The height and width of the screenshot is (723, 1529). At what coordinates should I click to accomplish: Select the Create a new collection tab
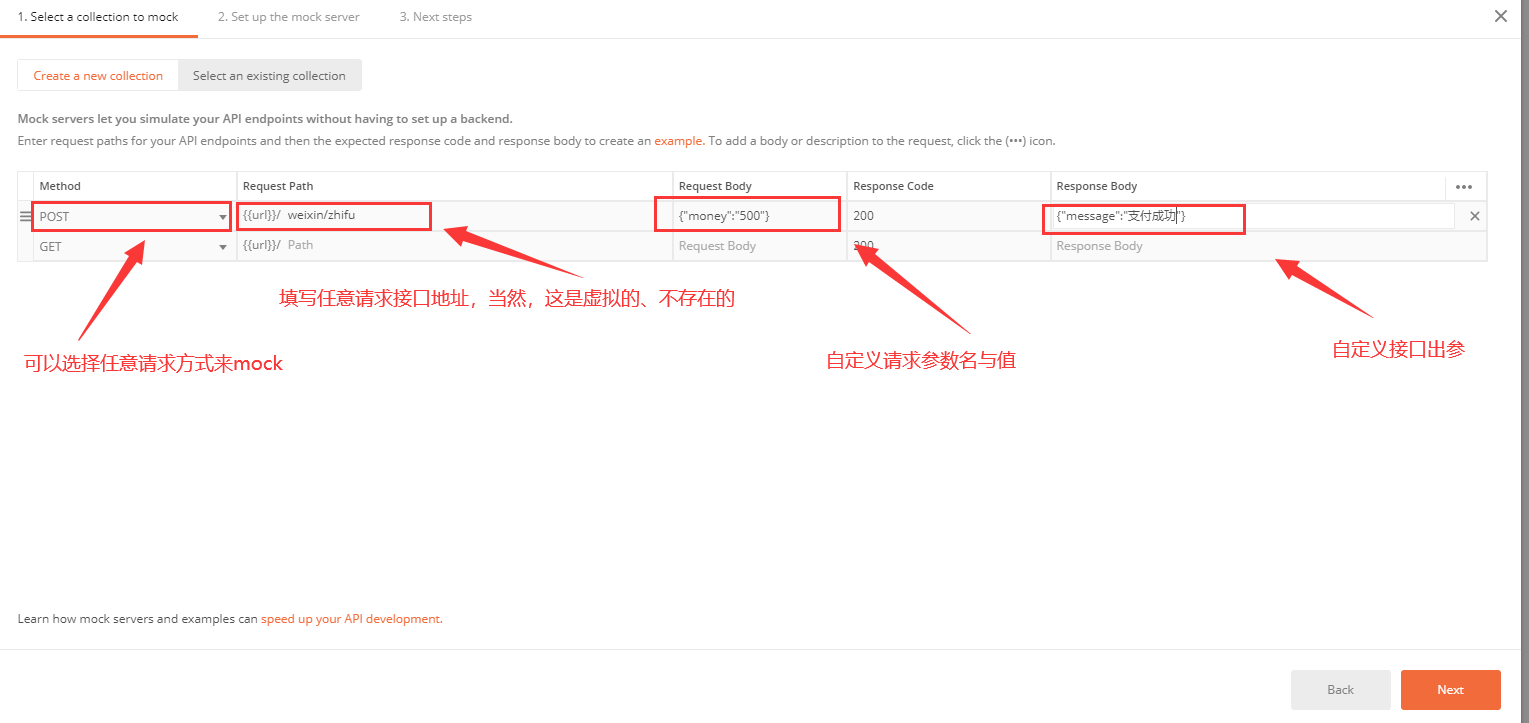[97, 75]
